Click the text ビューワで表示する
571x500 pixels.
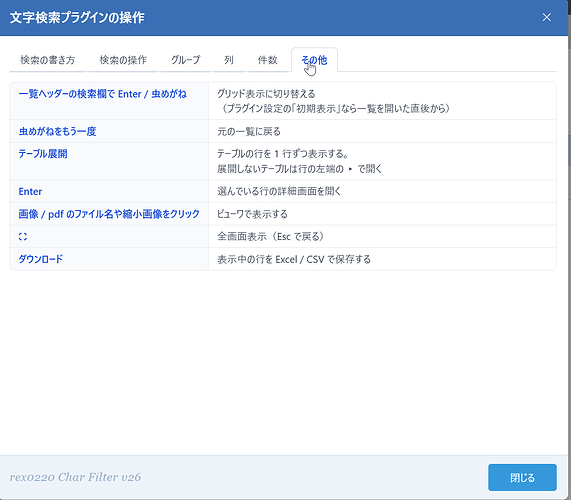(252, 214)
